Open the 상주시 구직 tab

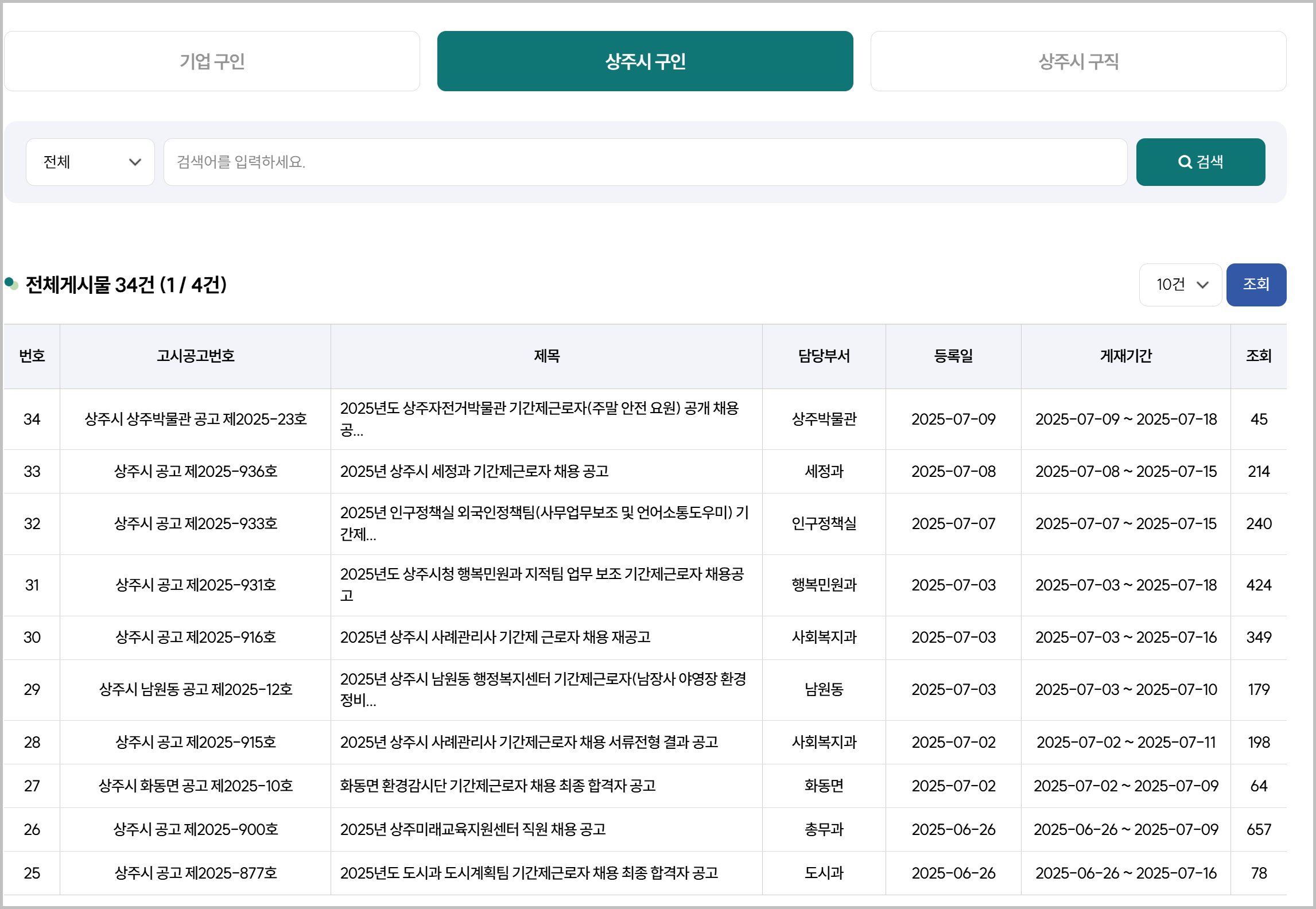point(1078,61)
